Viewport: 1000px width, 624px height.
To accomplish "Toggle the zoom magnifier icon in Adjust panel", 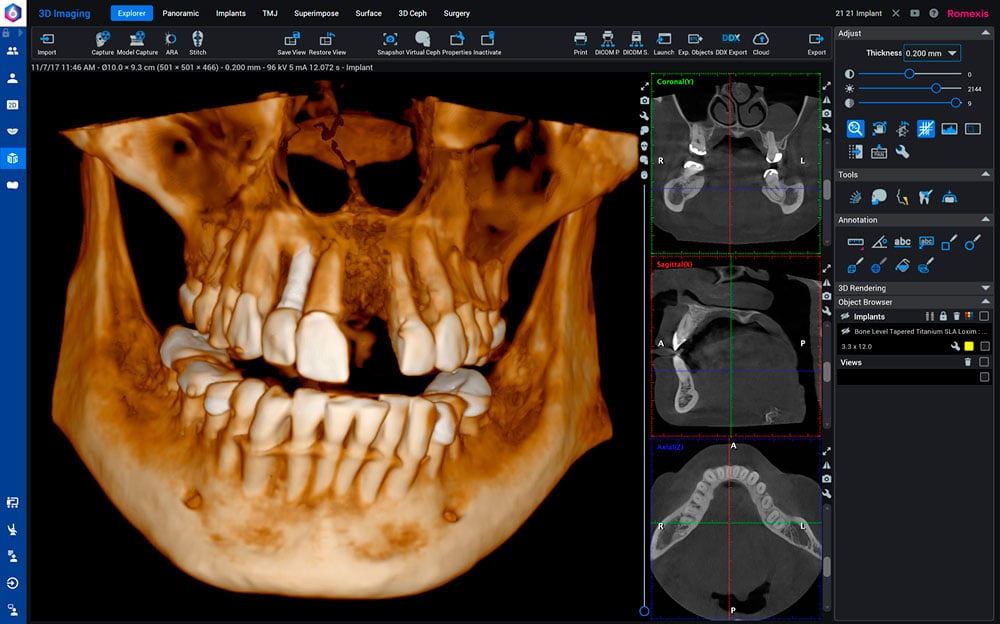I will tap(855, 129).
